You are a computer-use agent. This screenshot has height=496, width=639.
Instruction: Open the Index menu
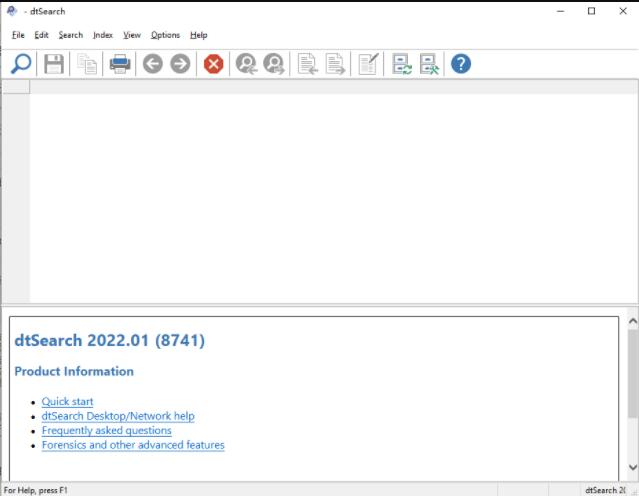tap(103, 35)
